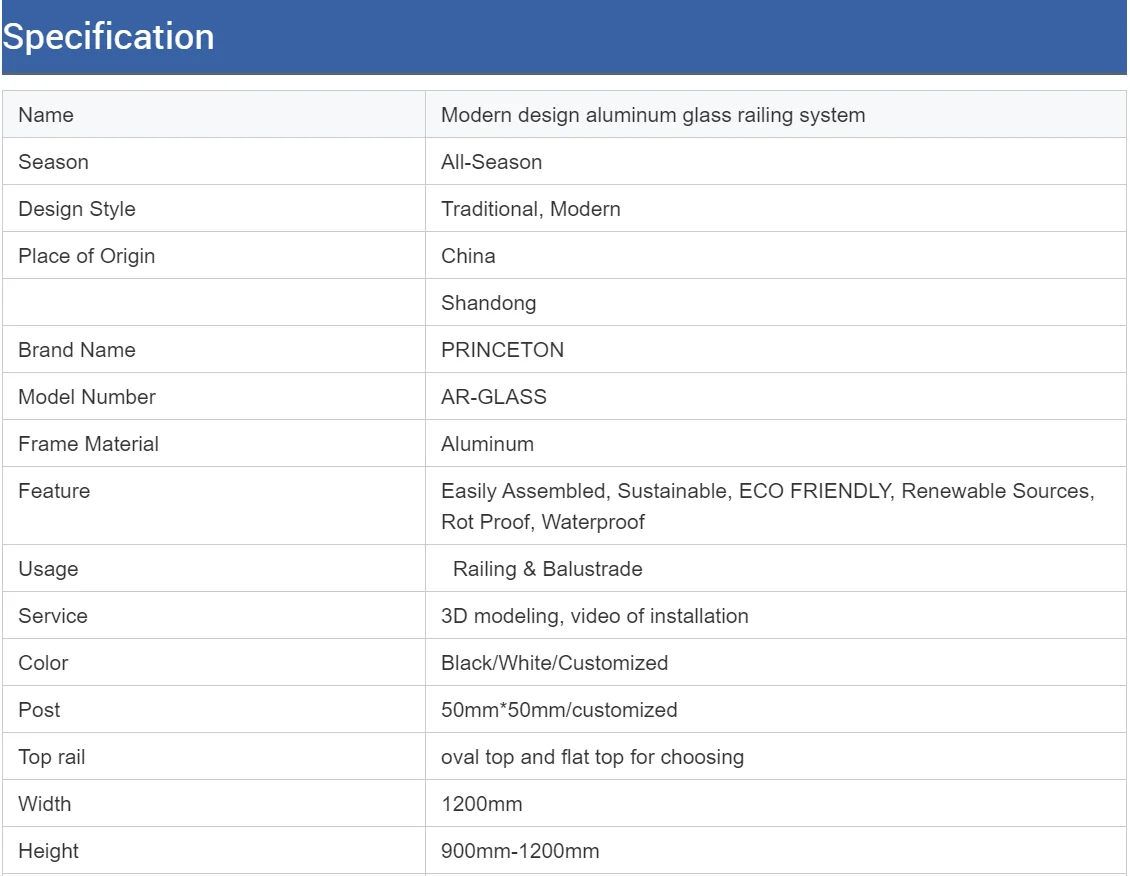1130x876 pixels.
Task: Select the 'Modern design aluminum glass railing system' text
Action: point(653,115)
